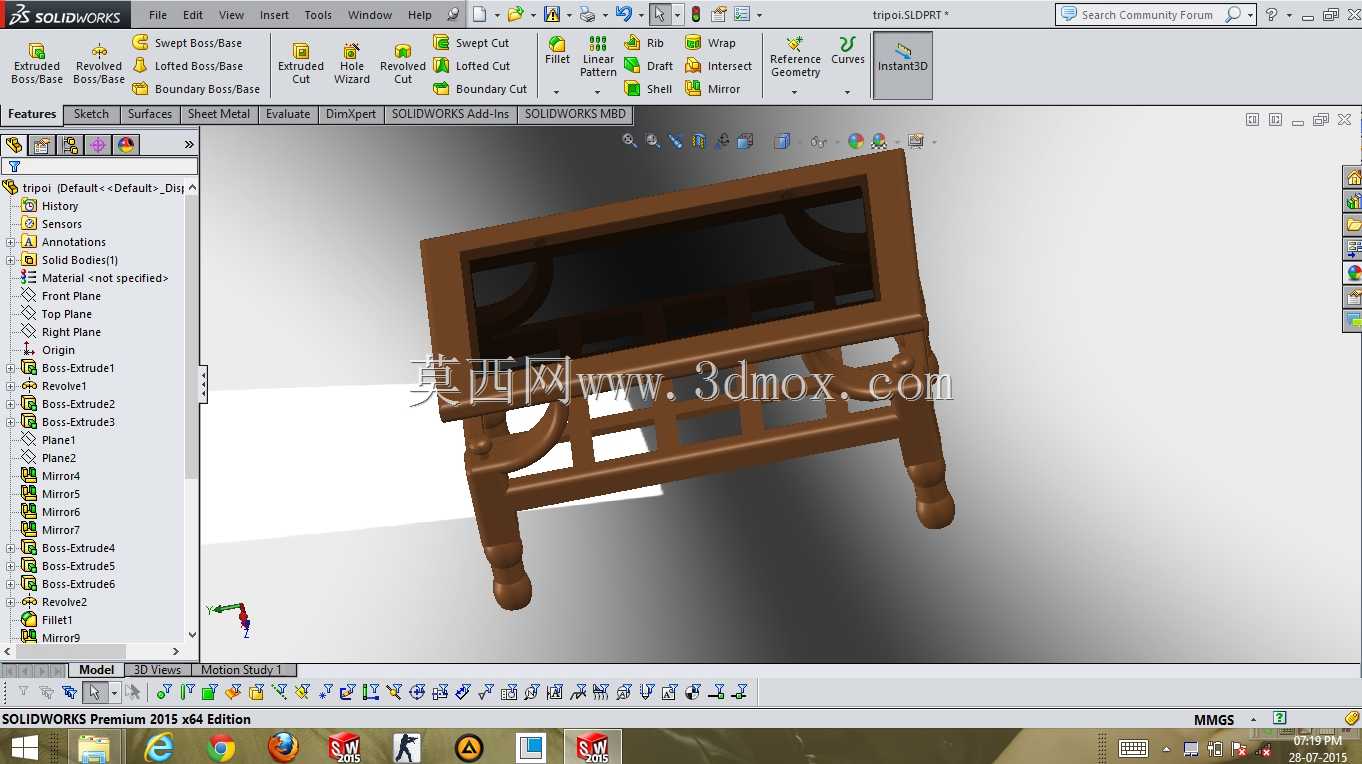
Task: Expand the Revolve1 feature node
Action: point(11,386)
